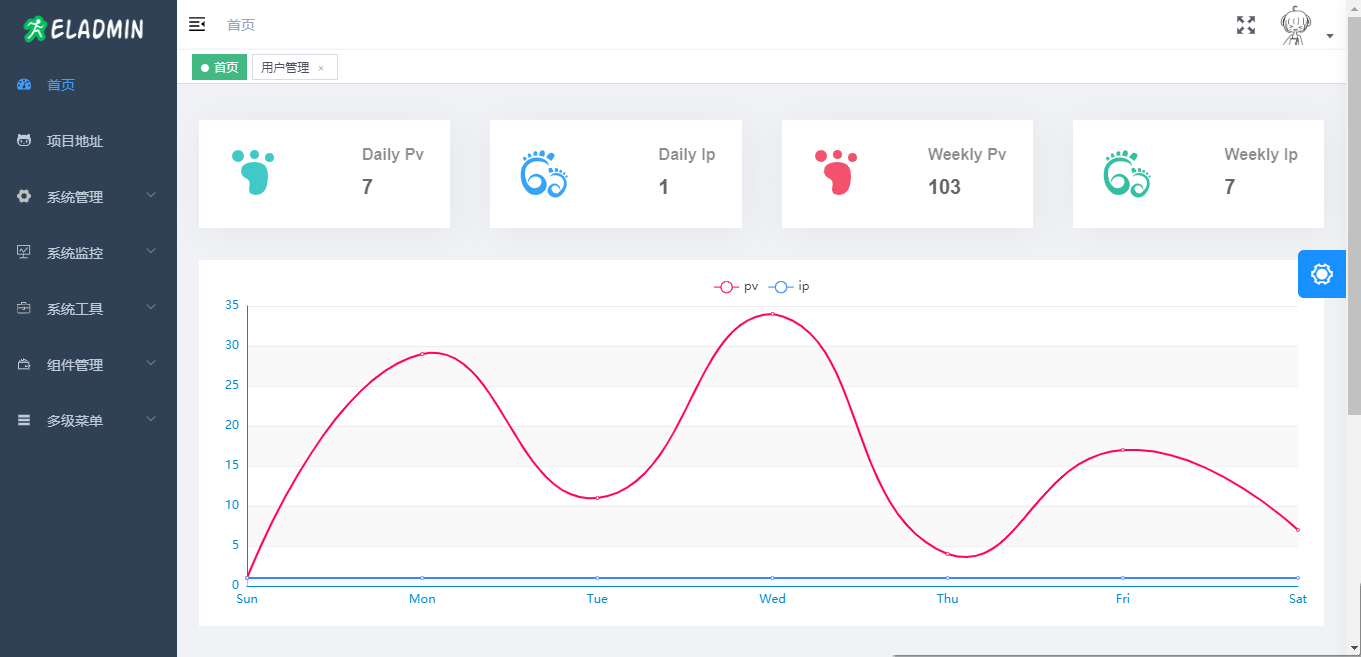Expand the 系统监控 sidebar menu
The image size is (1361, 657).
[88, 253]
